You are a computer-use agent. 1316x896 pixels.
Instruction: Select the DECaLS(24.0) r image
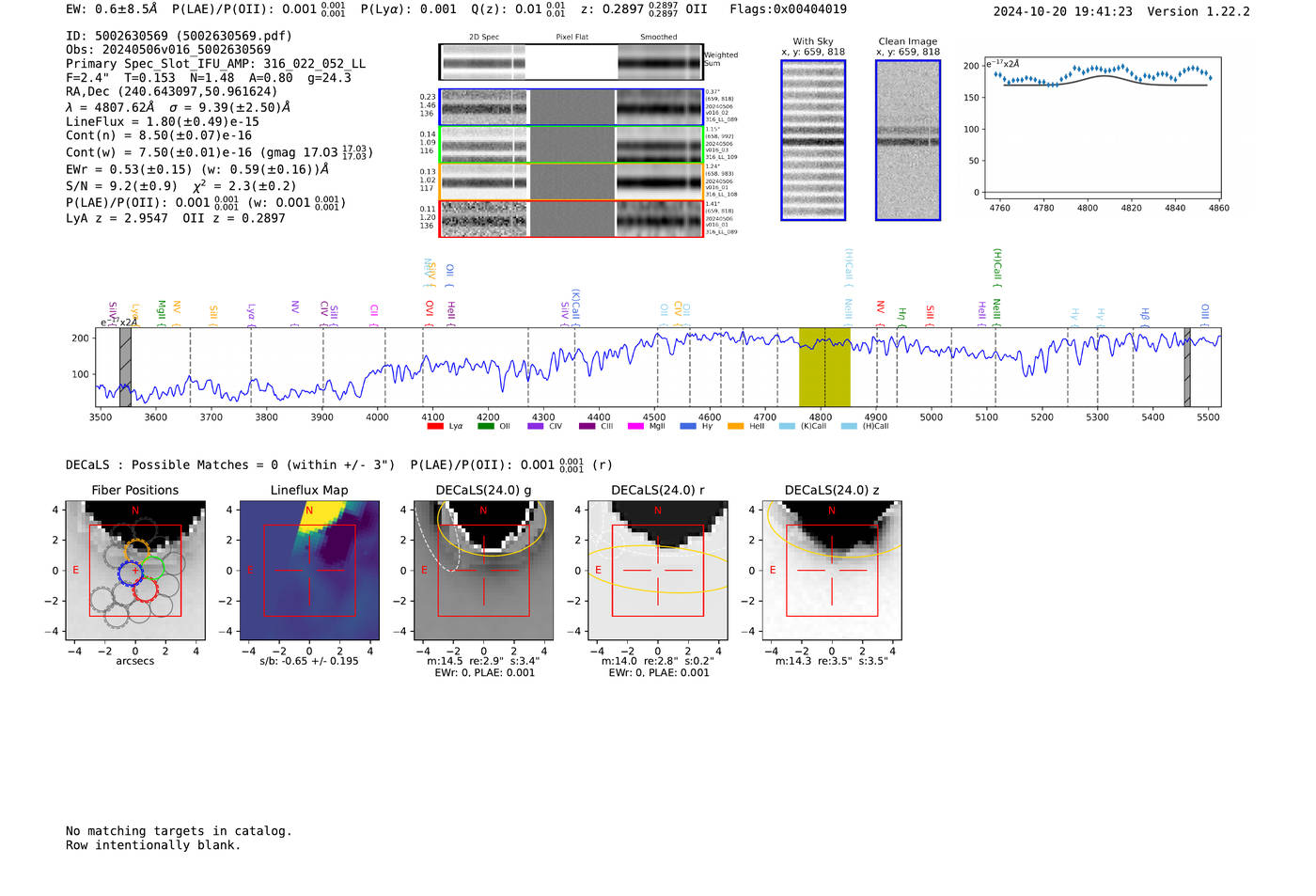(x=658, y=570)
